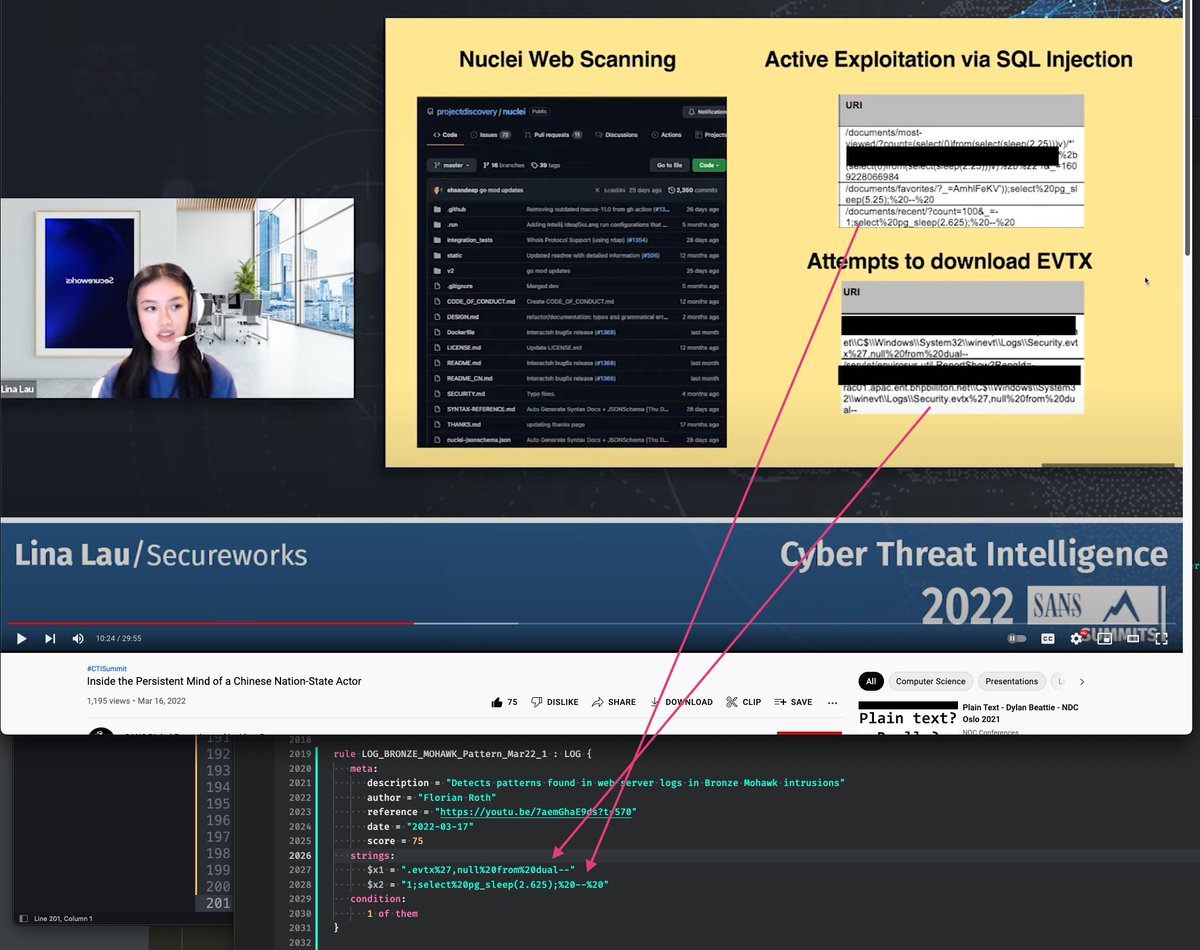
Task: Click the $x1 string definition line
Action: [471, 870]
